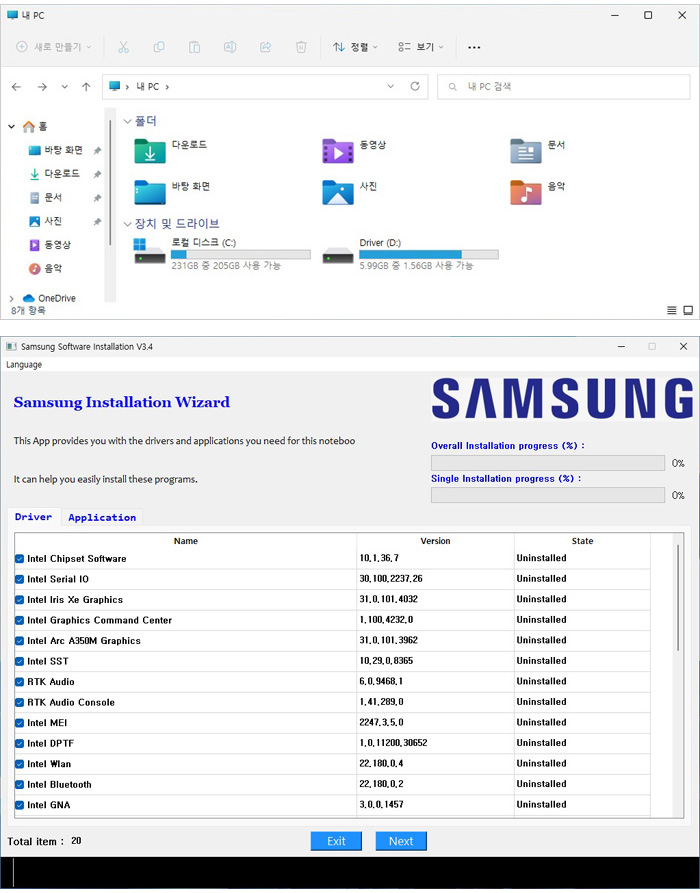
Task: Click the Copy icon in Explorer toolbar
Action: point(159,47)
